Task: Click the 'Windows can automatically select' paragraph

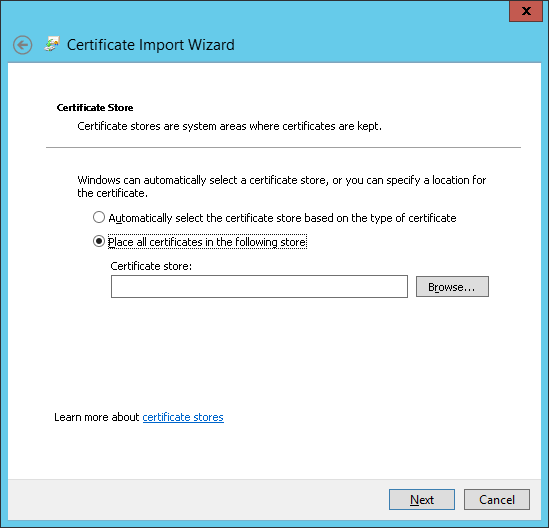Action: (282, 186)
